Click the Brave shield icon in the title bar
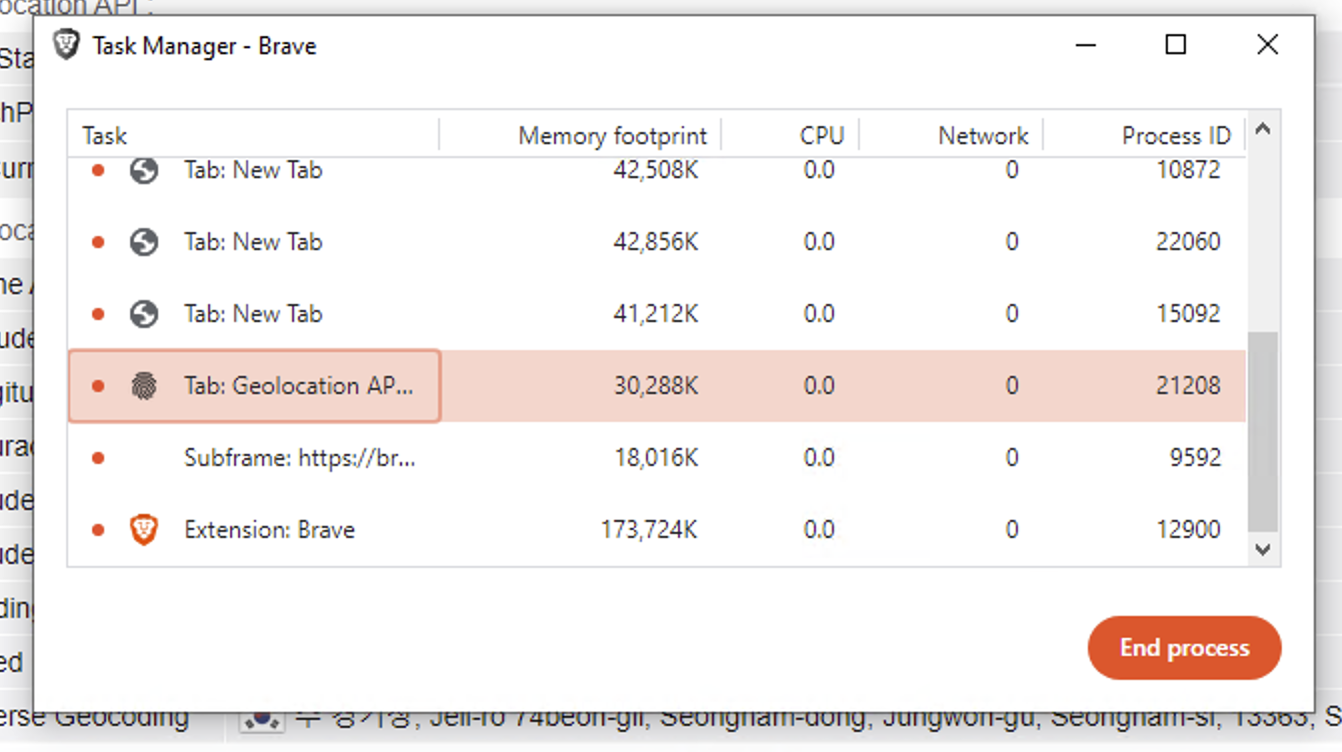This screenshot has height=752, width=1342. [66, 45]
